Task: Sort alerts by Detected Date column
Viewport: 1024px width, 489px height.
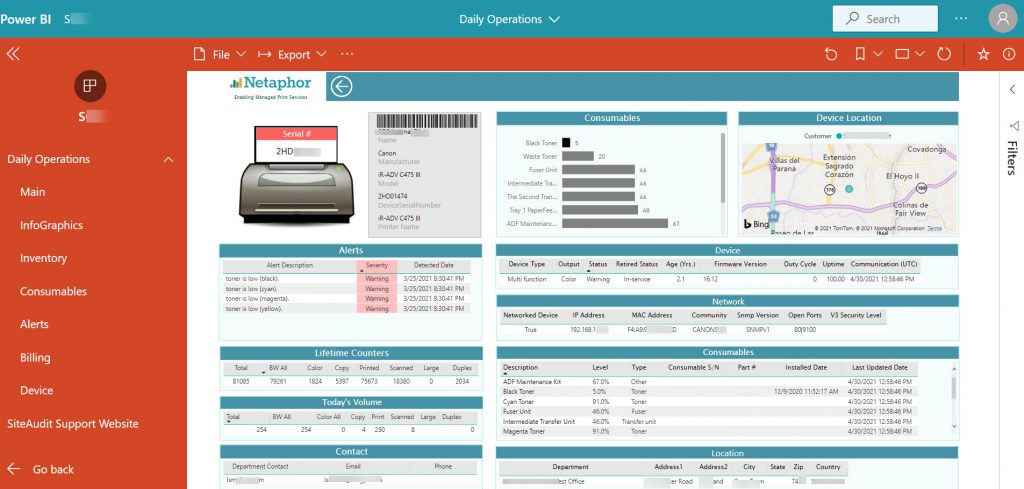Action: coord(434,266)
